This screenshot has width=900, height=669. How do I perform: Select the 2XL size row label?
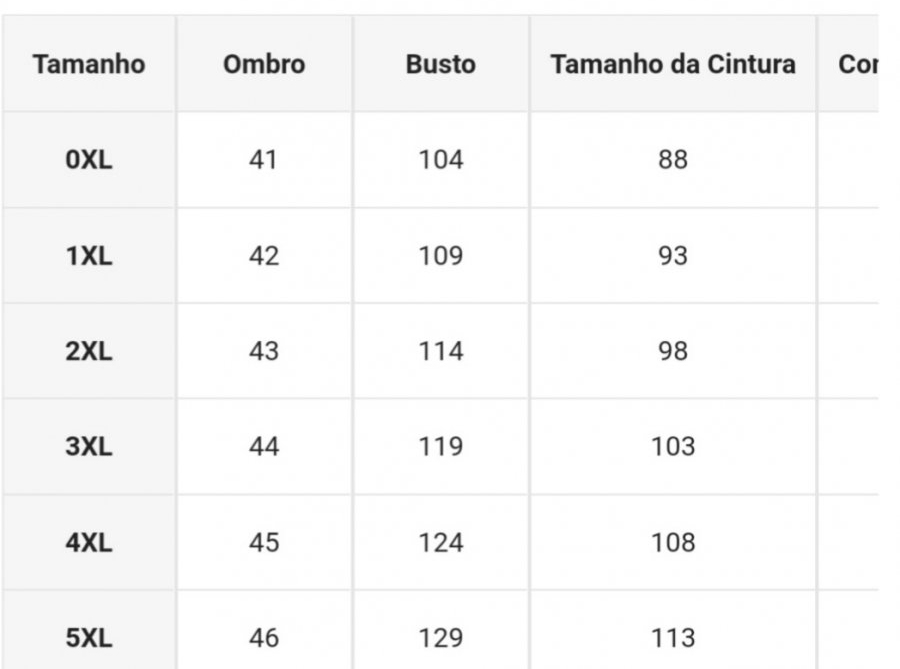(x=89, y=351)
